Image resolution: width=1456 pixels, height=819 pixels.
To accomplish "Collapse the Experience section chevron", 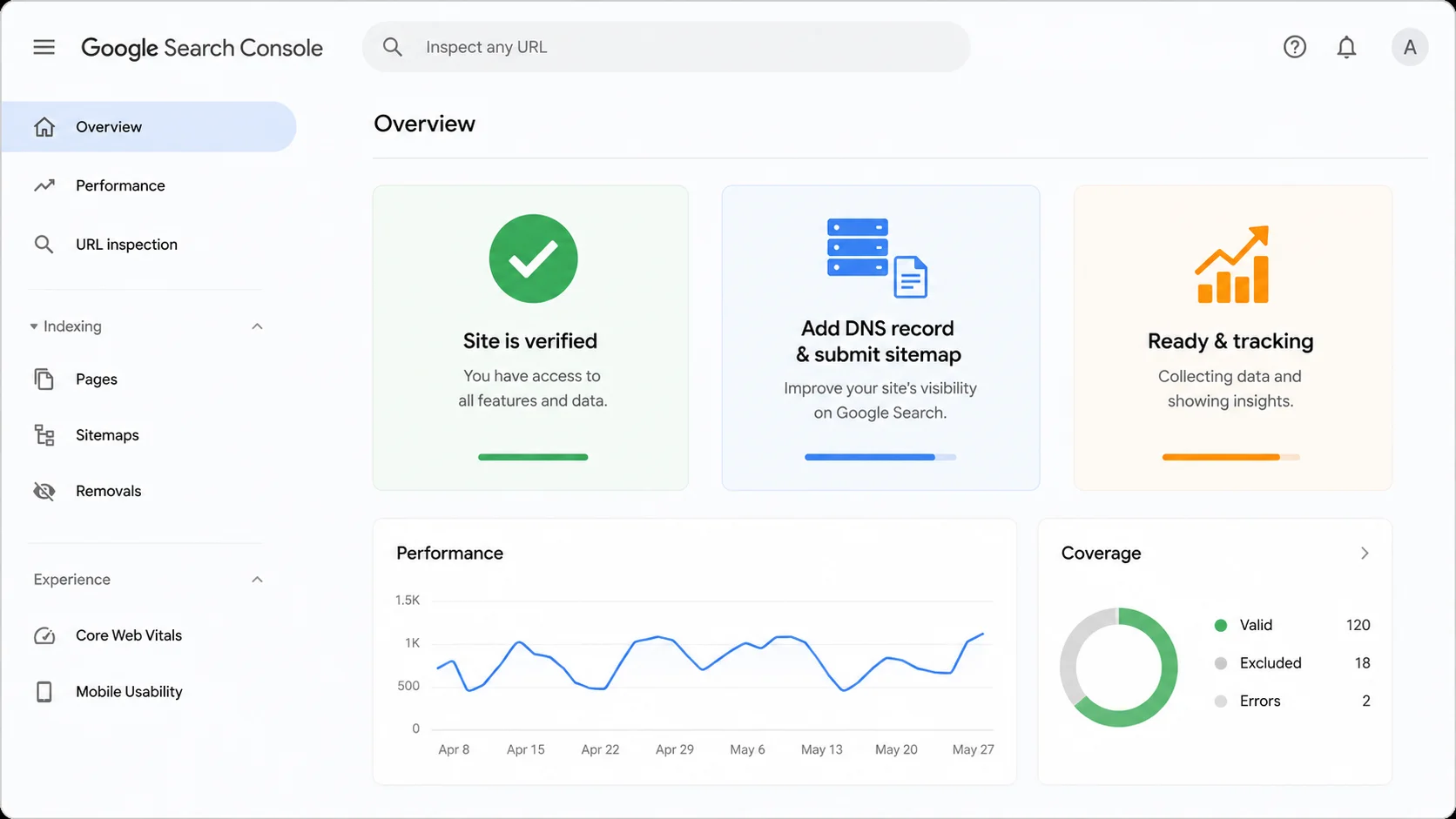I will [x=257, y=580].
